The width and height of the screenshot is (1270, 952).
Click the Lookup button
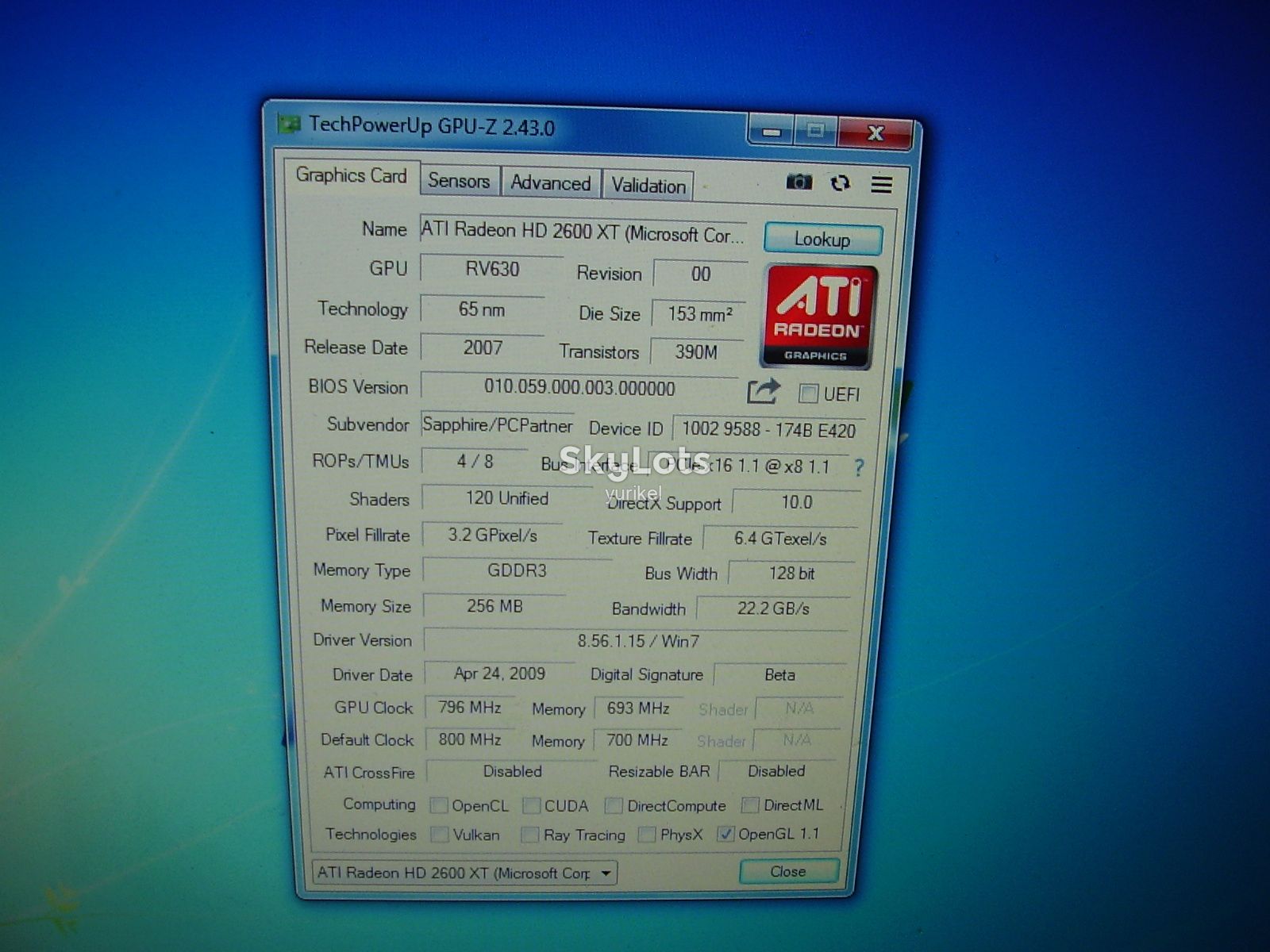click(x=823, y=240)
